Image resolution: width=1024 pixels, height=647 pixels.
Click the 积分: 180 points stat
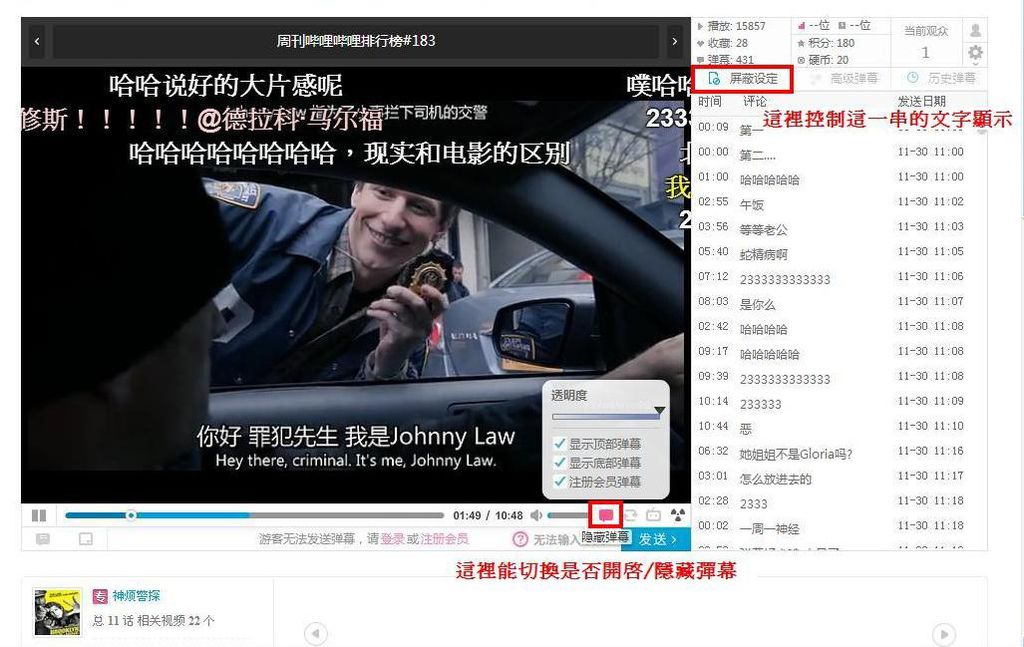point(826,43)
